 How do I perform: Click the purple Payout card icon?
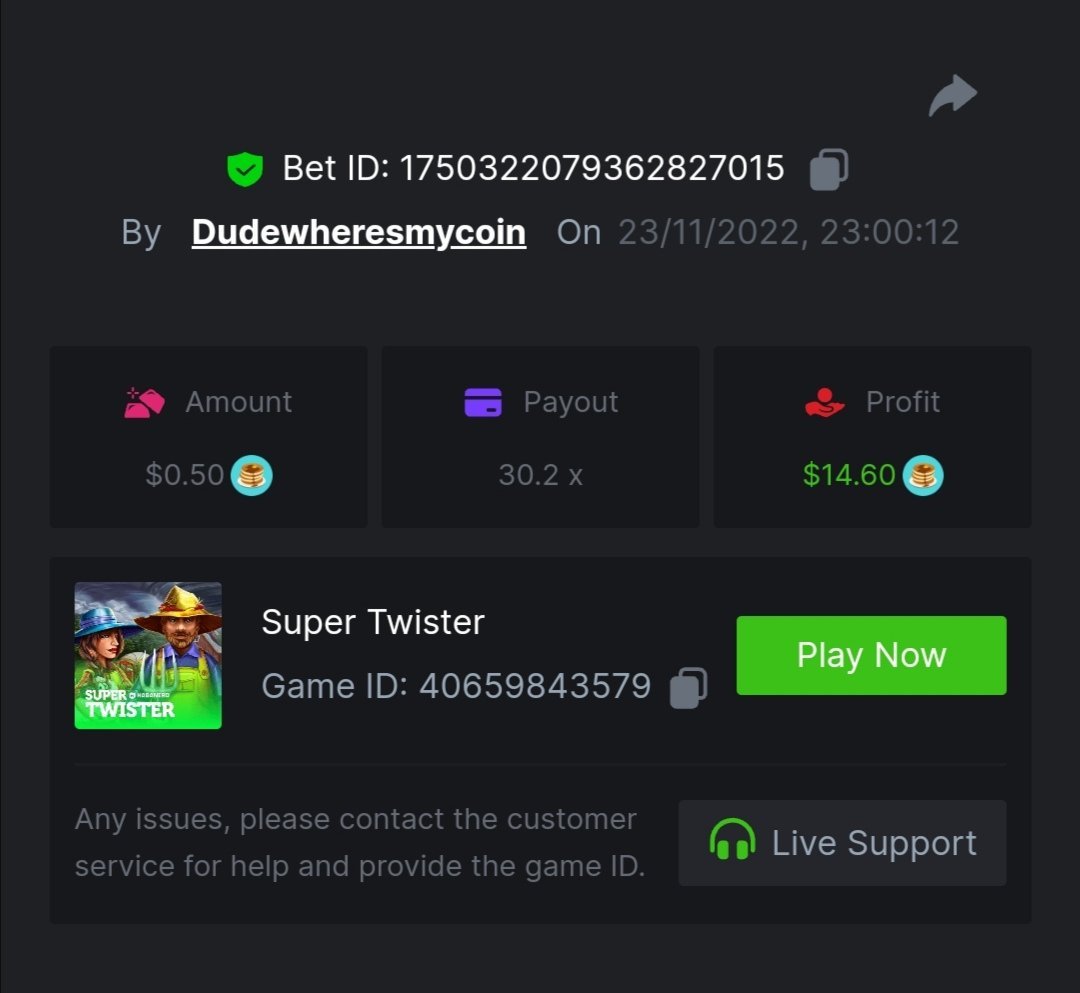(x=483, y=402)
